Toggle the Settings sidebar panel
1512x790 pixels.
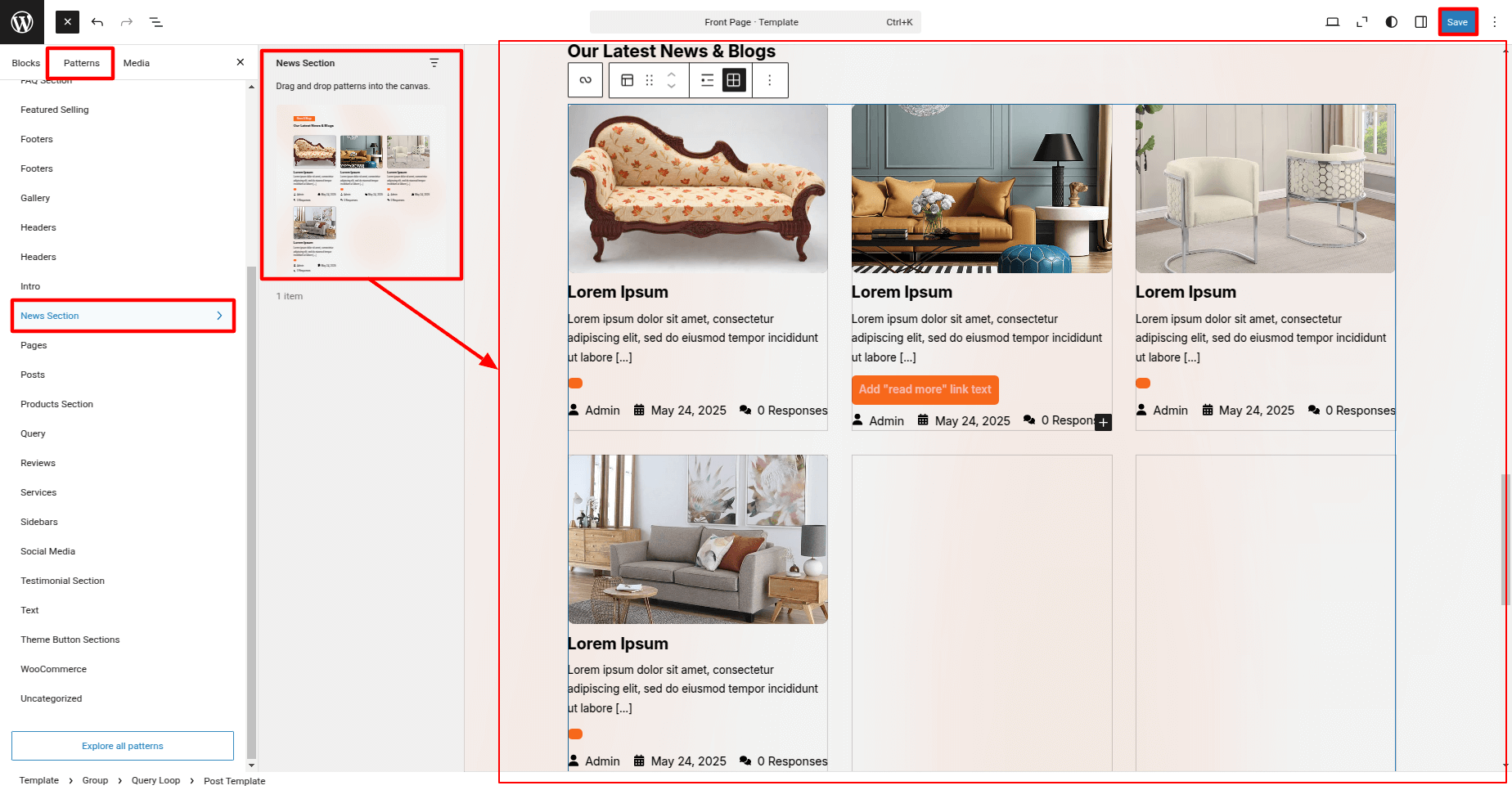(1421, 22)
